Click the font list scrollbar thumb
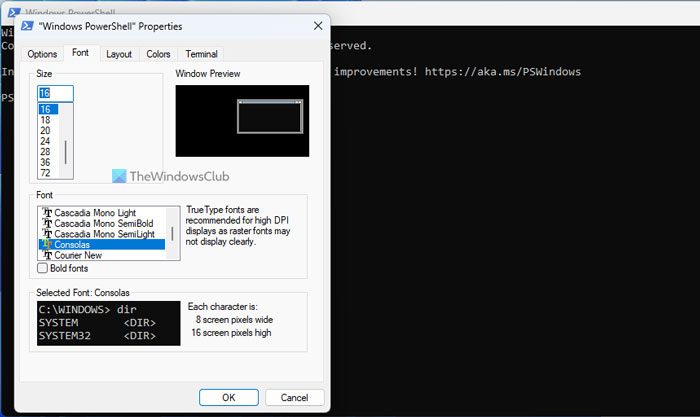The width and height of the screenshot is (700, 417). tap(172, 234)
